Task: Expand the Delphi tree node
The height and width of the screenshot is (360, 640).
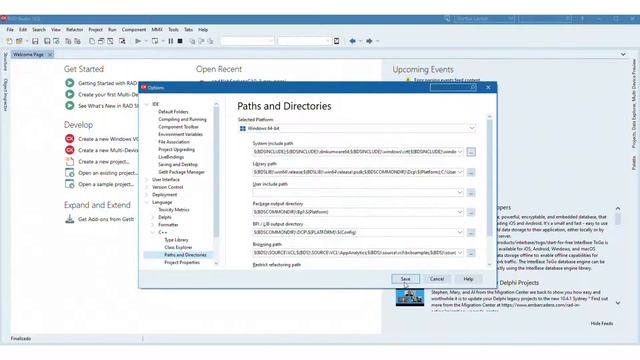Action: point(153,217)
